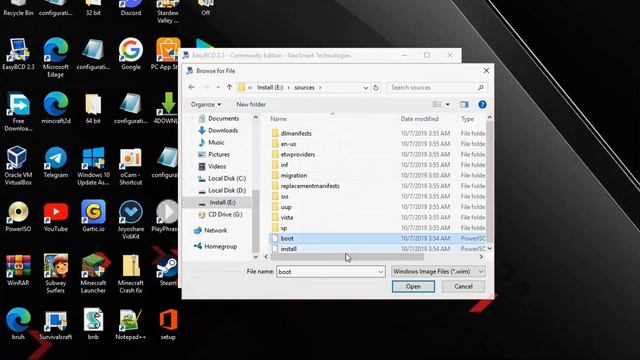Select Music in navigation pane
The width and height of the screenshot is (640, 360).
coord(216,142)
